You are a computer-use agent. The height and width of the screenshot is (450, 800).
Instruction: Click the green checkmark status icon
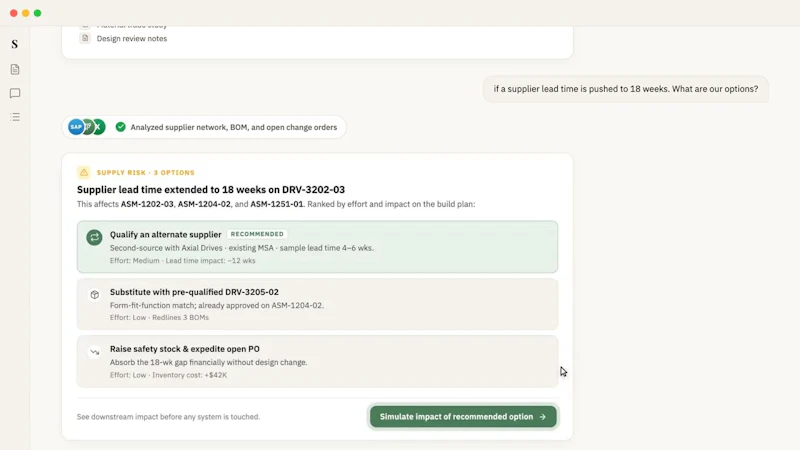click(x=120, y=127)
